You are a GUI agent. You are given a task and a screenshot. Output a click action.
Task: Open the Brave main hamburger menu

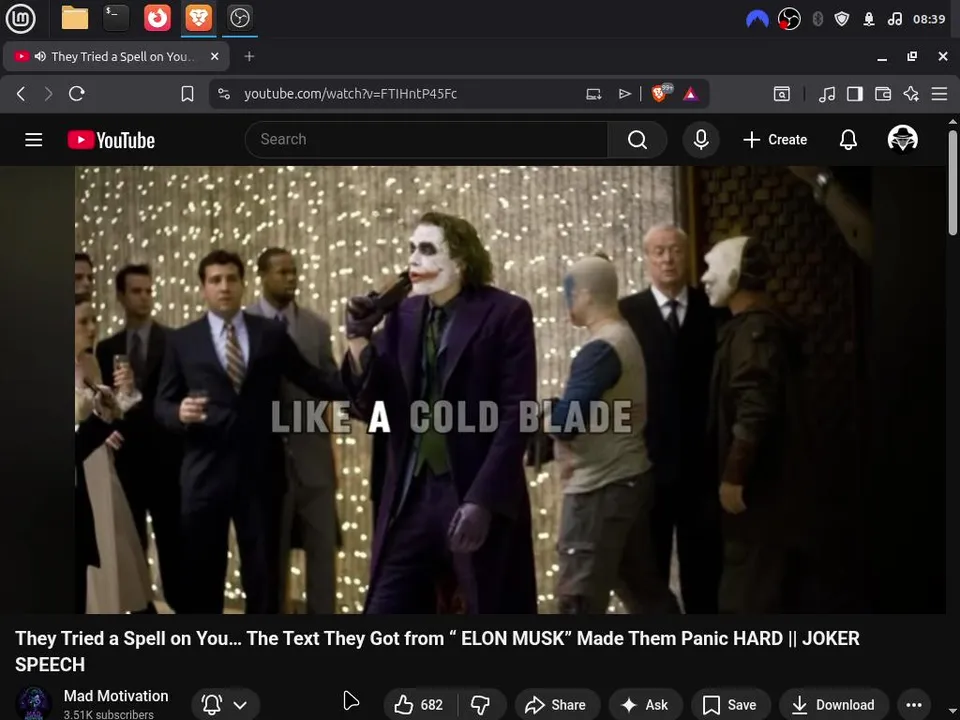[x=939, y=94]
